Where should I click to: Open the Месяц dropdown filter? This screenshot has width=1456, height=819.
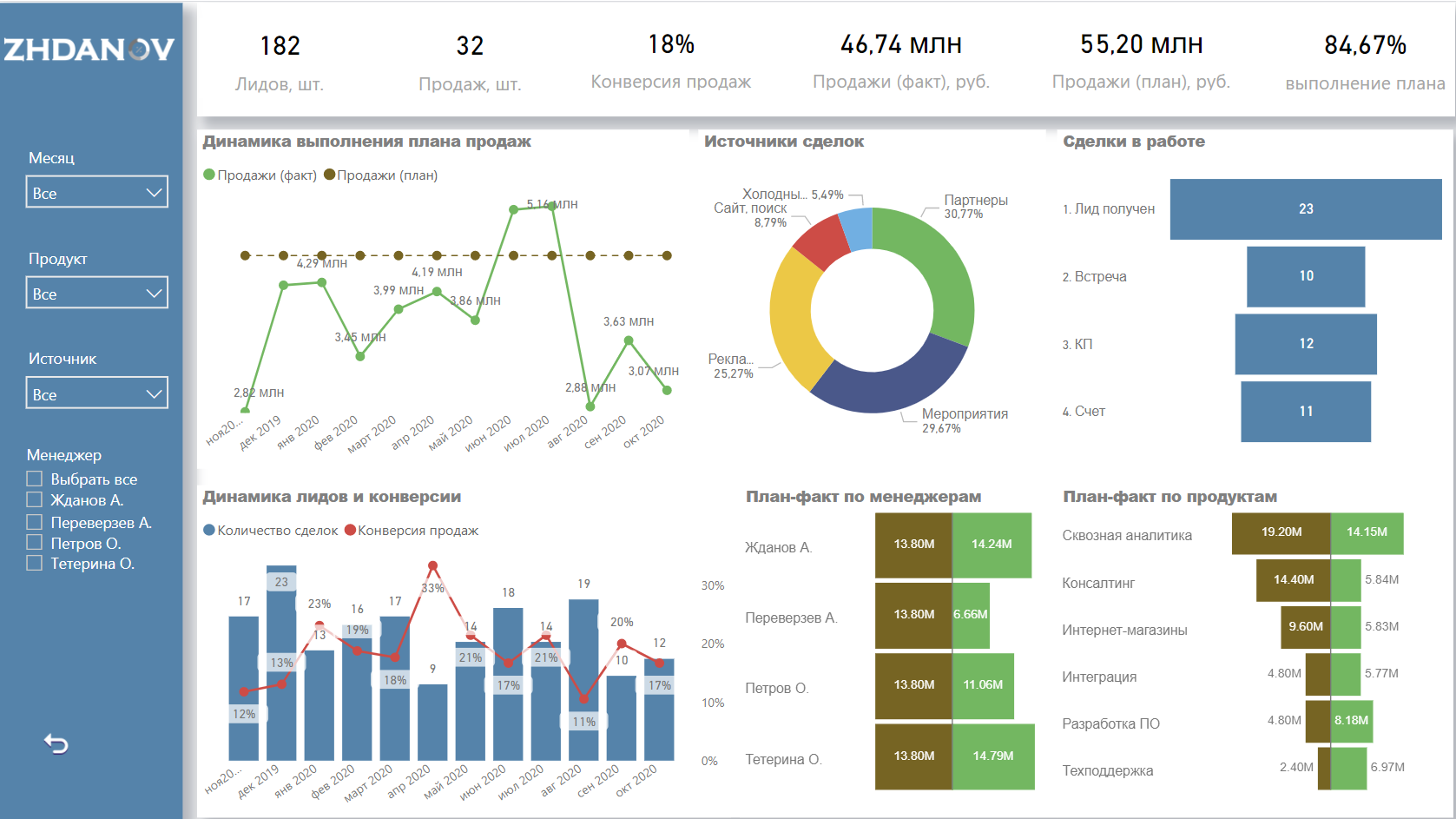click(96, 193)
